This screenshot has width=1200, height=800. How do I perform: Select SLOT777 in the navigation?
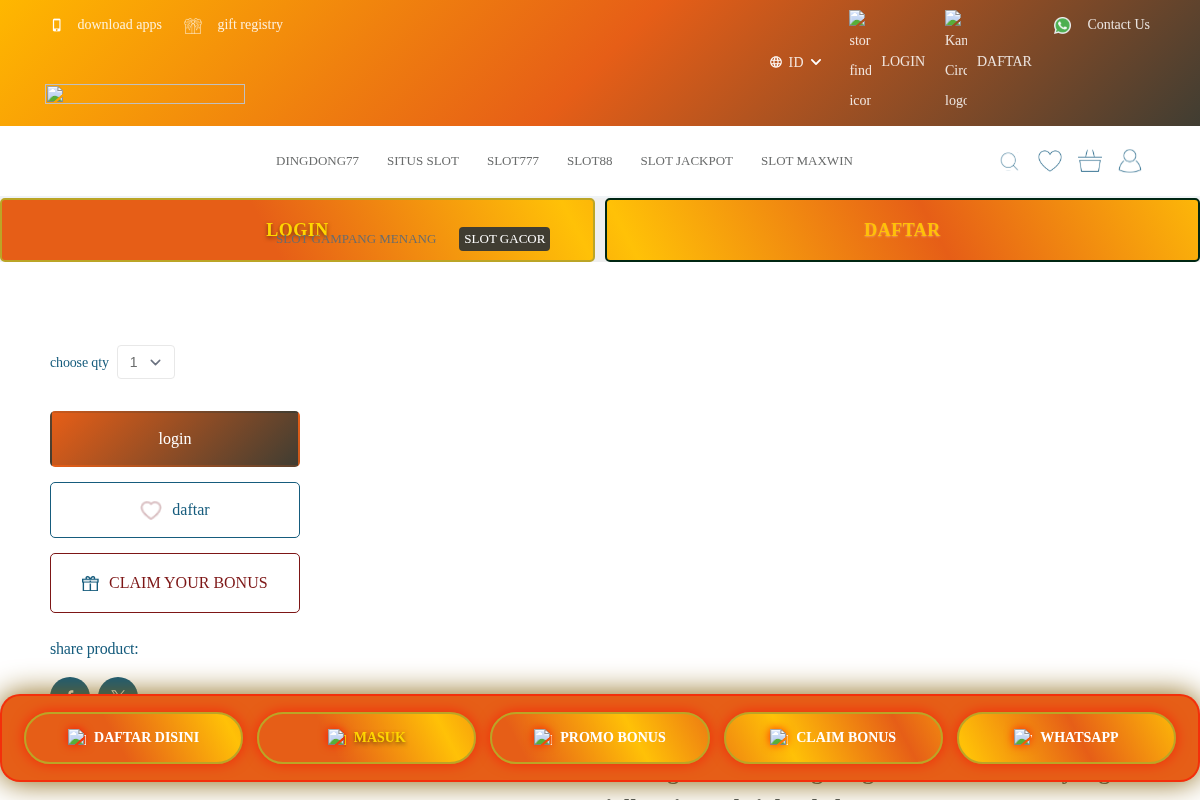pos(513,161)
